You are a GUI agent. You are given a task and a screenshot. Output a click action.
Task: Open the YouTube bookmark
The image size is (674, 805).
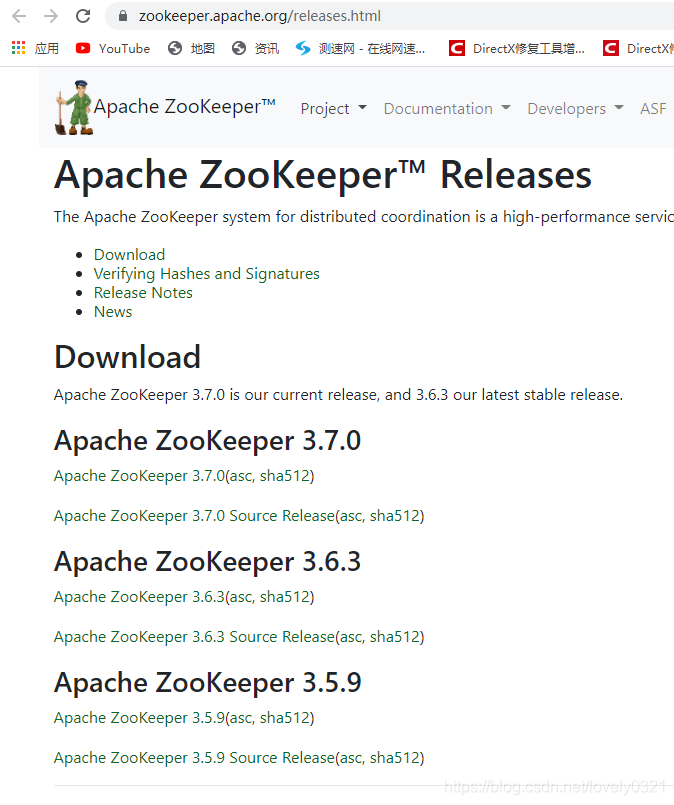[113, 48]
